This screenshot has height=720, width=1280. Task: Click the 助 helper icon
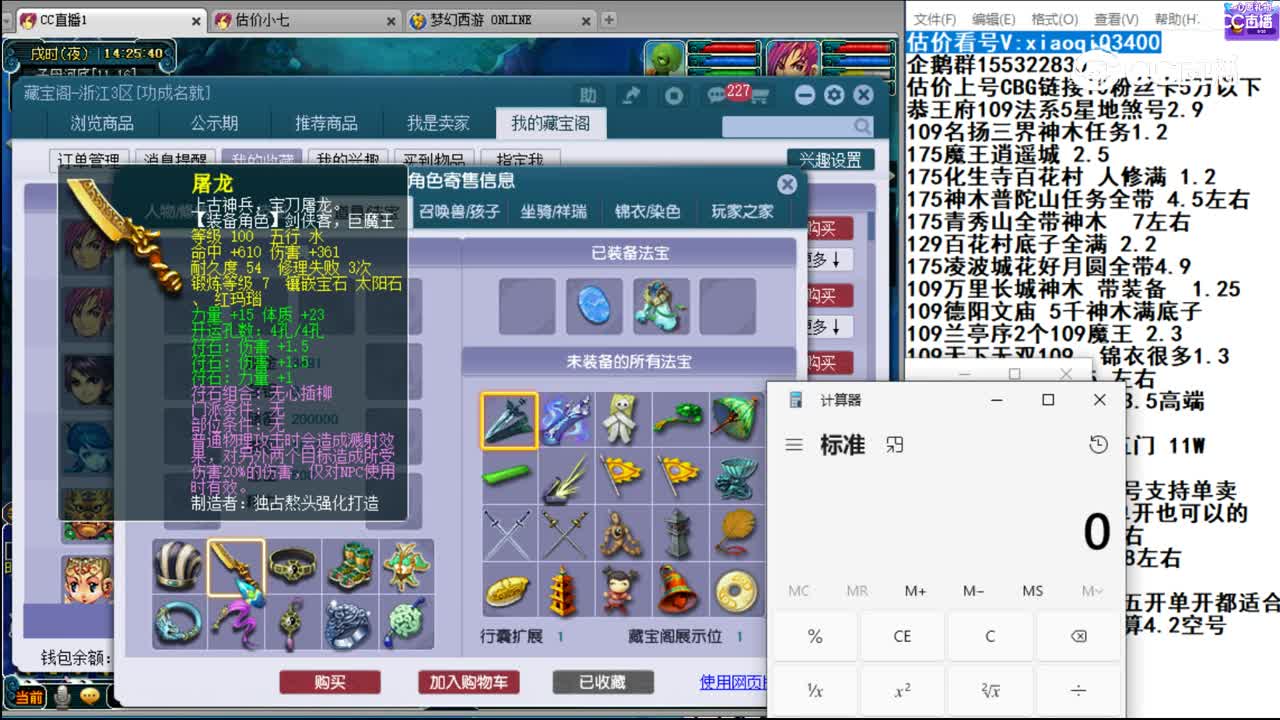click(x=588, y=95)
